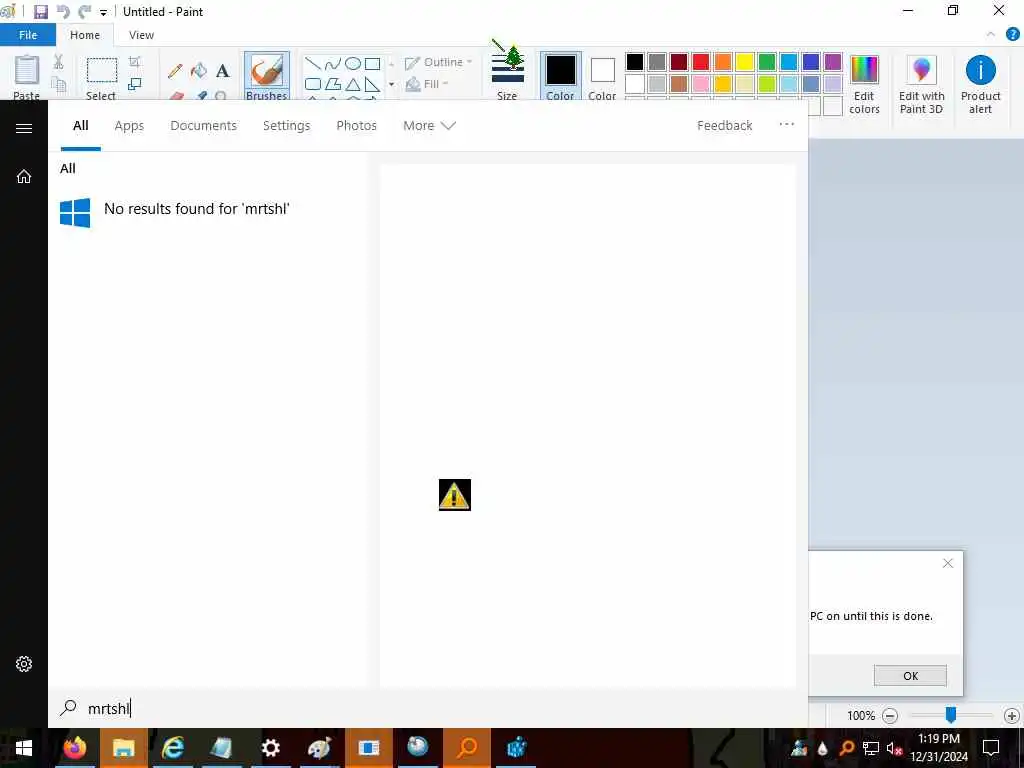Click the Home icon in search sidebar
This screenshot has height=768, width=1024.
coord(24,176)
